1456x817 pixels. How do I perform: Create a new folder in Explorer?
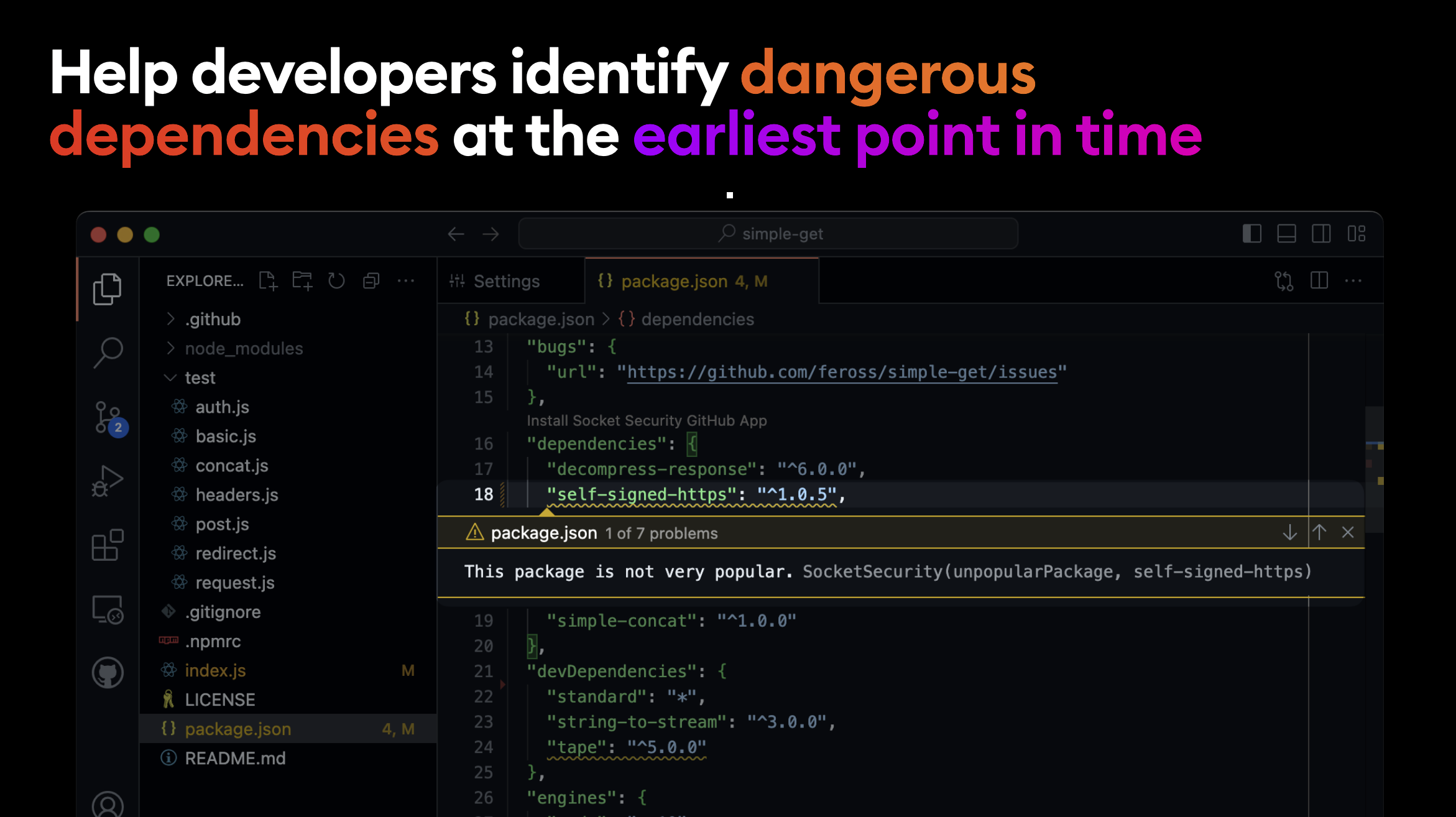pyautogui.click(x=303, y=281)
